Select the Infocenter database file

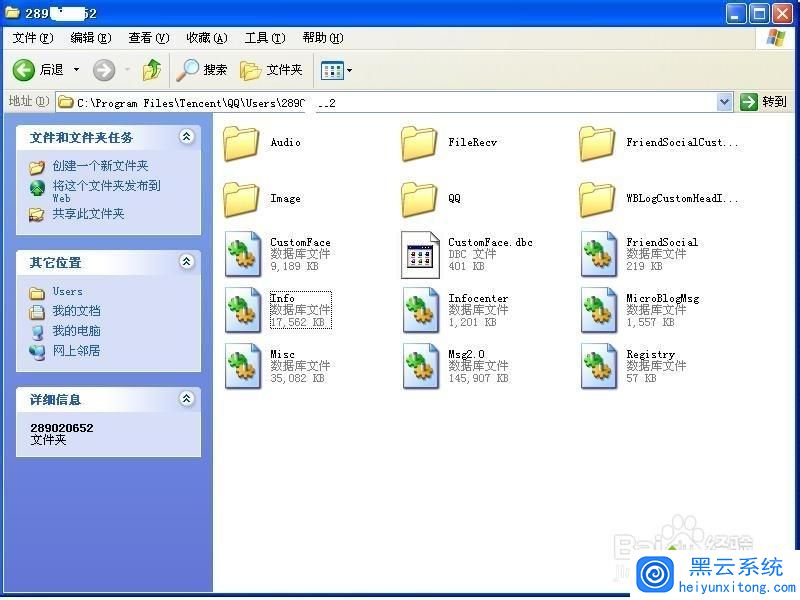pos(420,310)
